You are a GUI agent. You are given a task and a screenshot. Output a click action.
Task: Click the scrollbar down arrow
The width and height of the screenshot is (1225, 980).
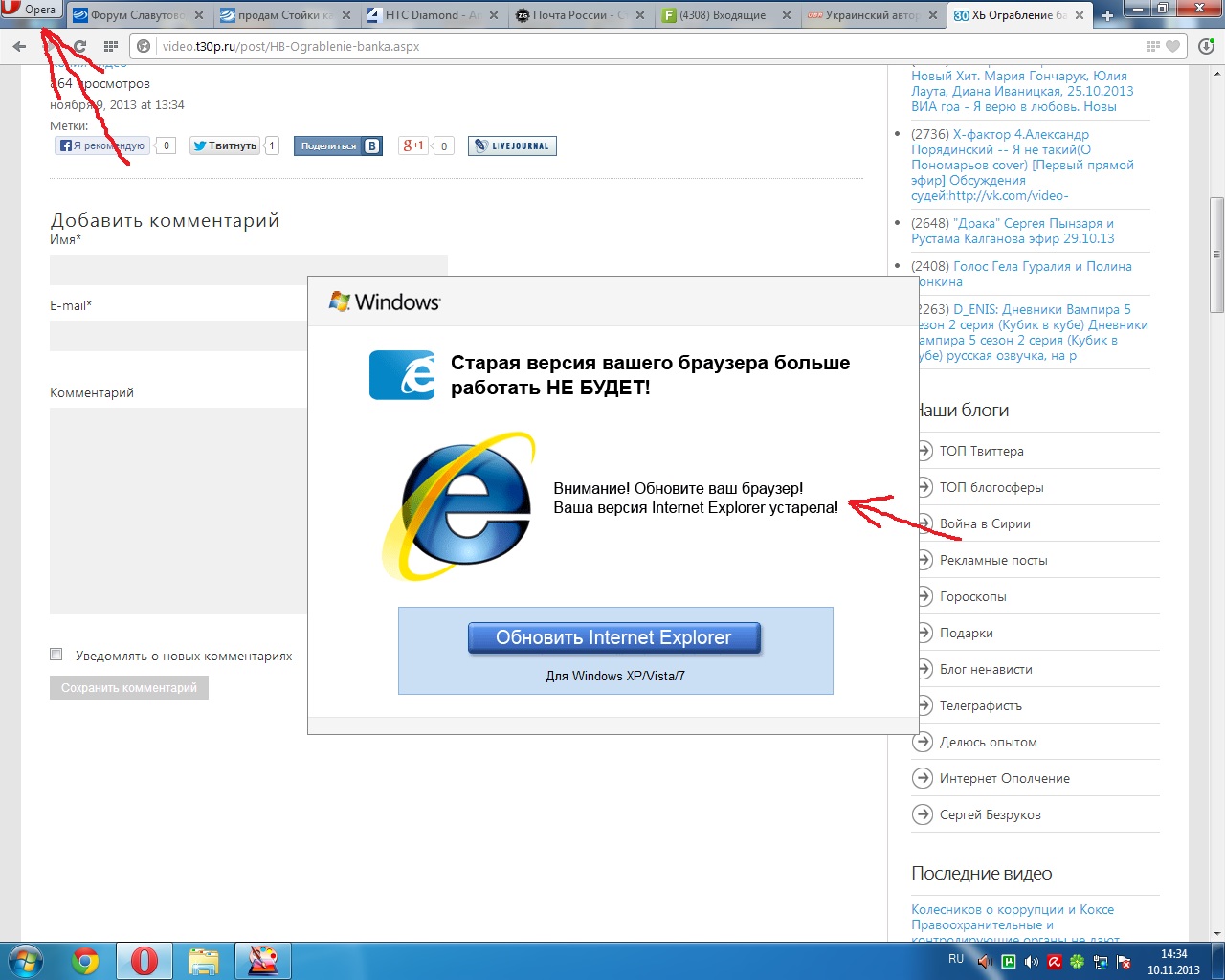click(1216, 933)
